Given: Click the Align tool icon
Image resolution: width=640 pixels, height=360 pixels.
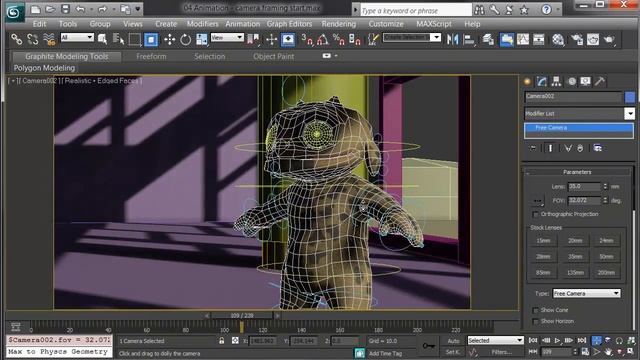Looking at the screenshot, I should 469,40.
